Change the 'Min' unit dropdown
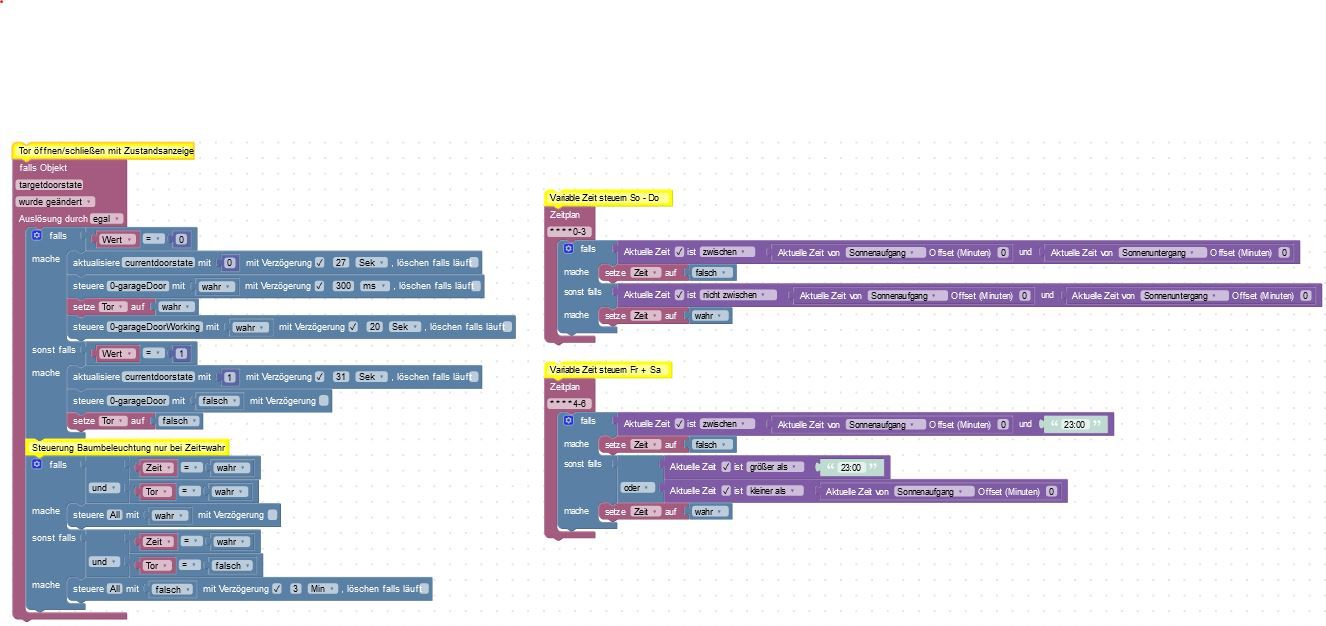The width and height of the screenshot is (1326, 626). click(322, 589)
